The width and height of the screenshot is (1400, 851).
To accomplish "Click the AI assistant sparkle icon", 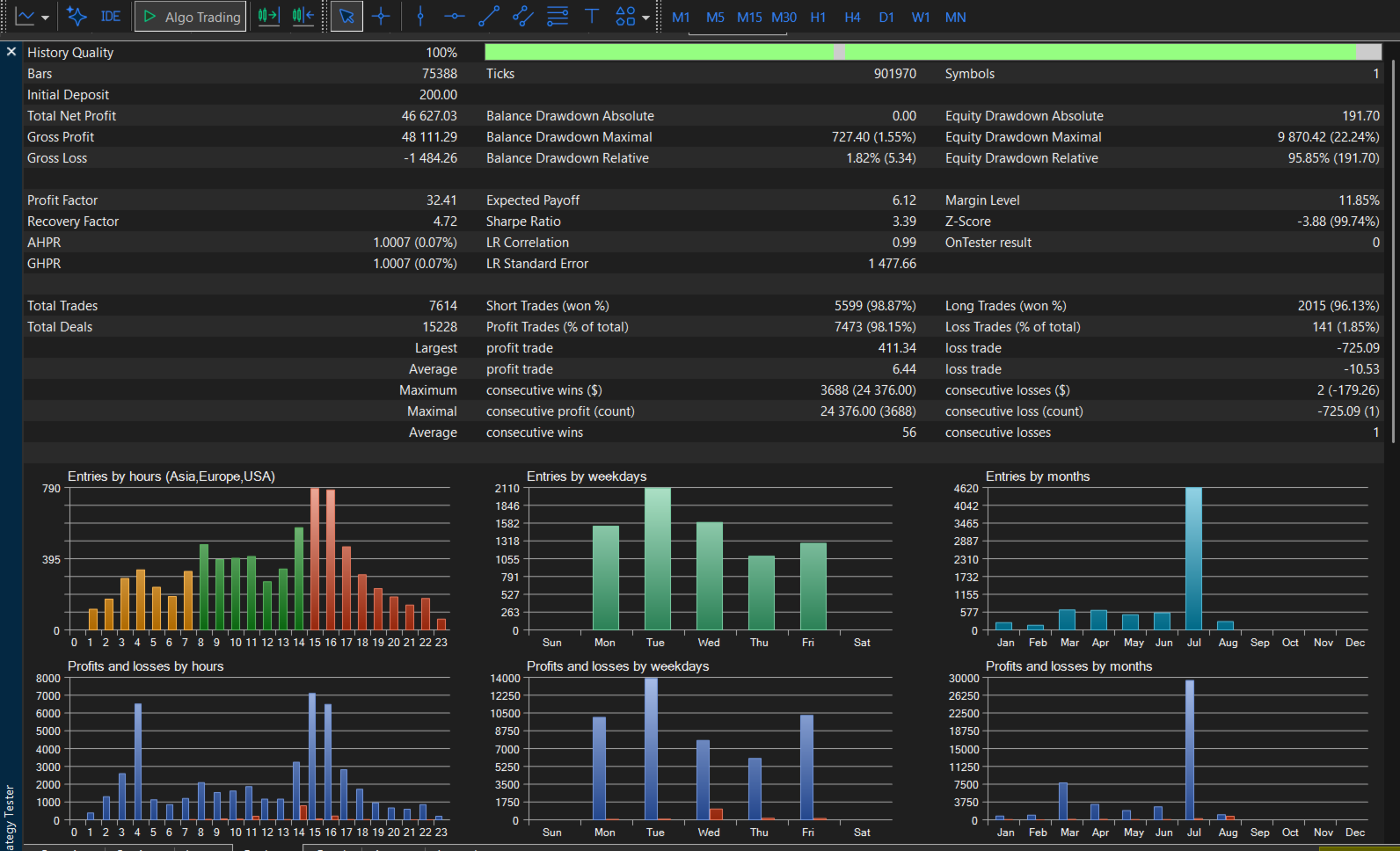I will click(x=77, y=17).
